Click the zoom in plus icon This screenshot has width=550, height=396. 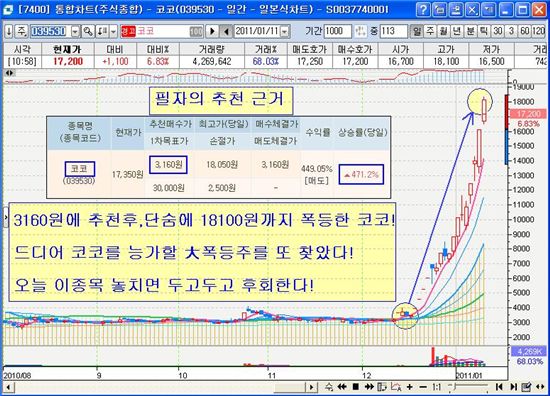(x=410, y=387)
